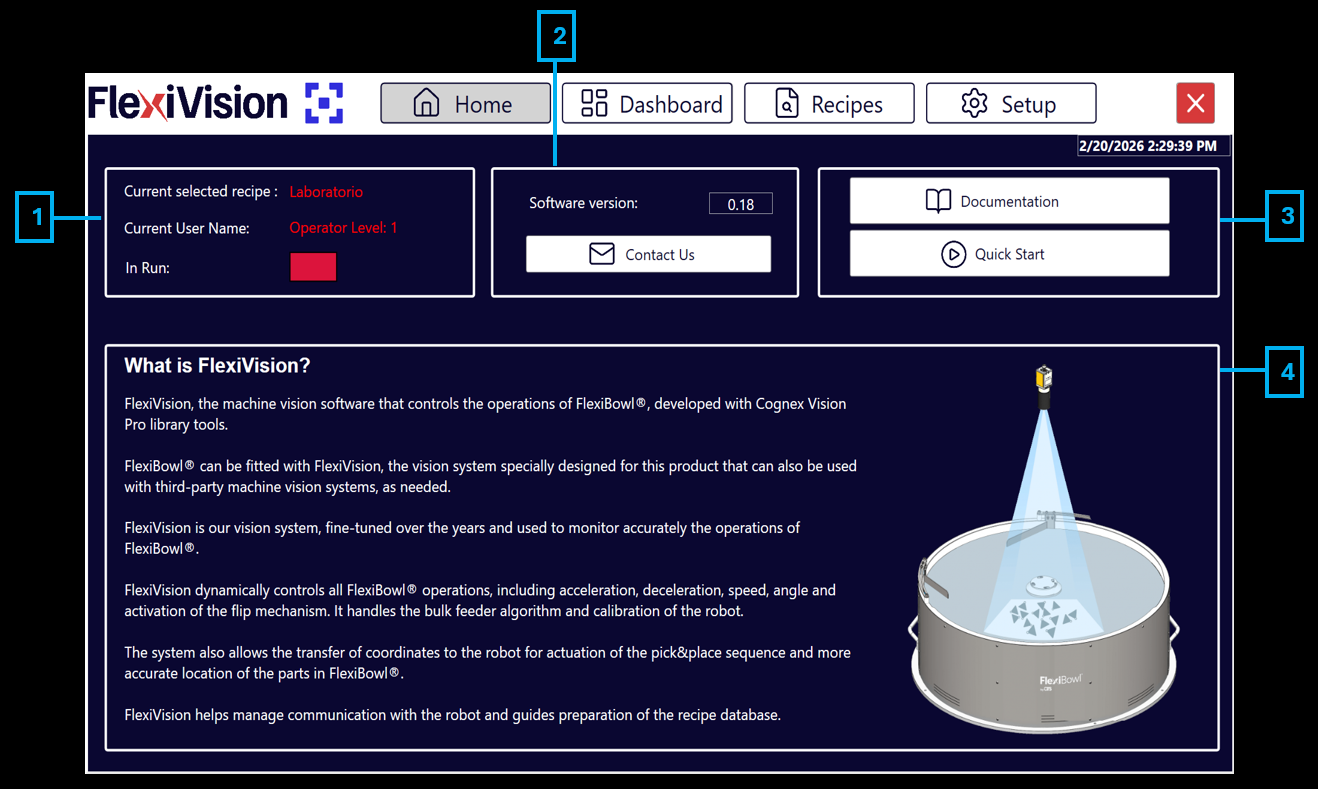Click the Software version label

pos(583,203)
